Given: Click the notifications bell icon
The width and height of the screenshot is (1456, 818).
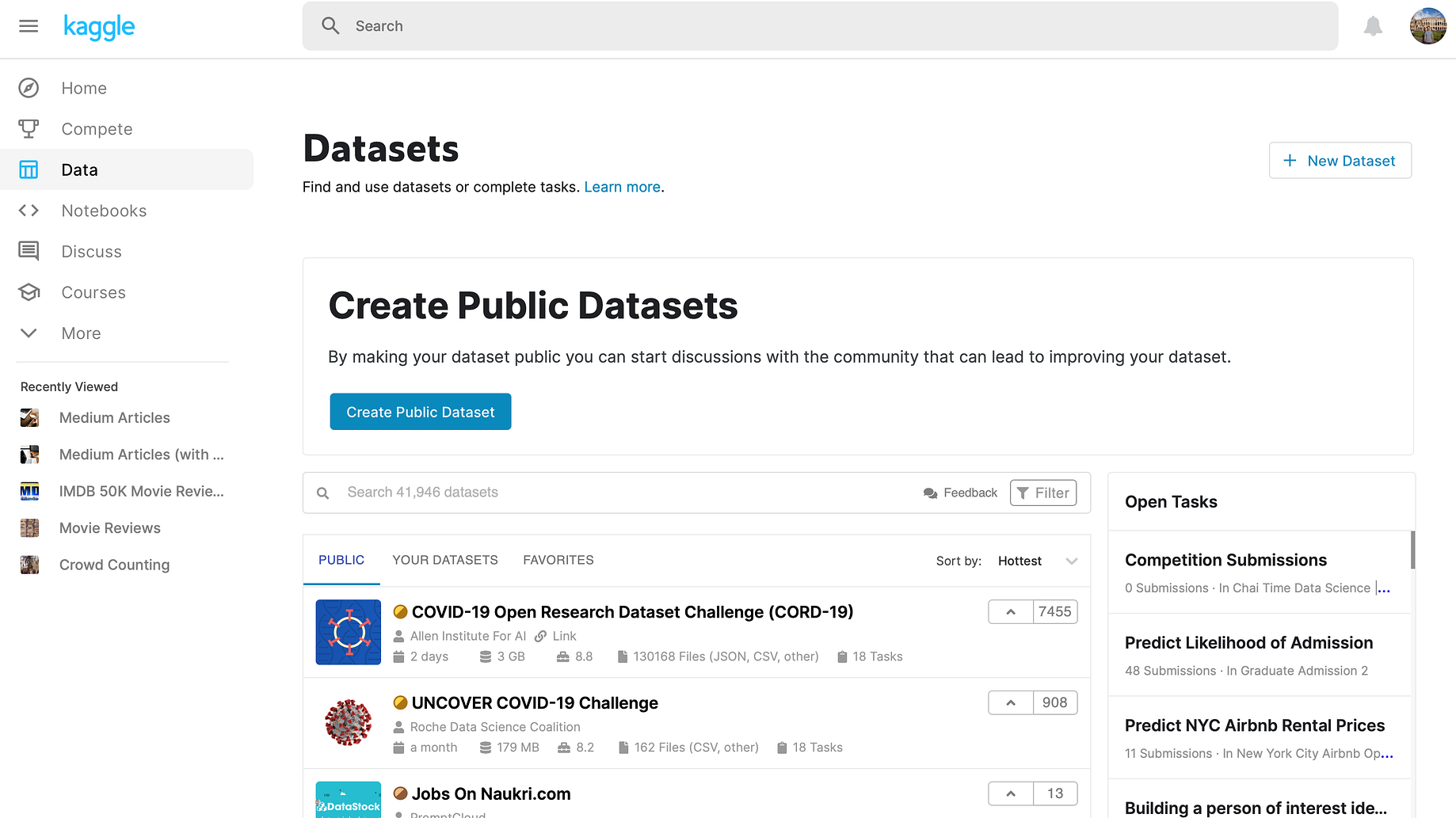Looking at the screenshot, I should (1373, 27).
